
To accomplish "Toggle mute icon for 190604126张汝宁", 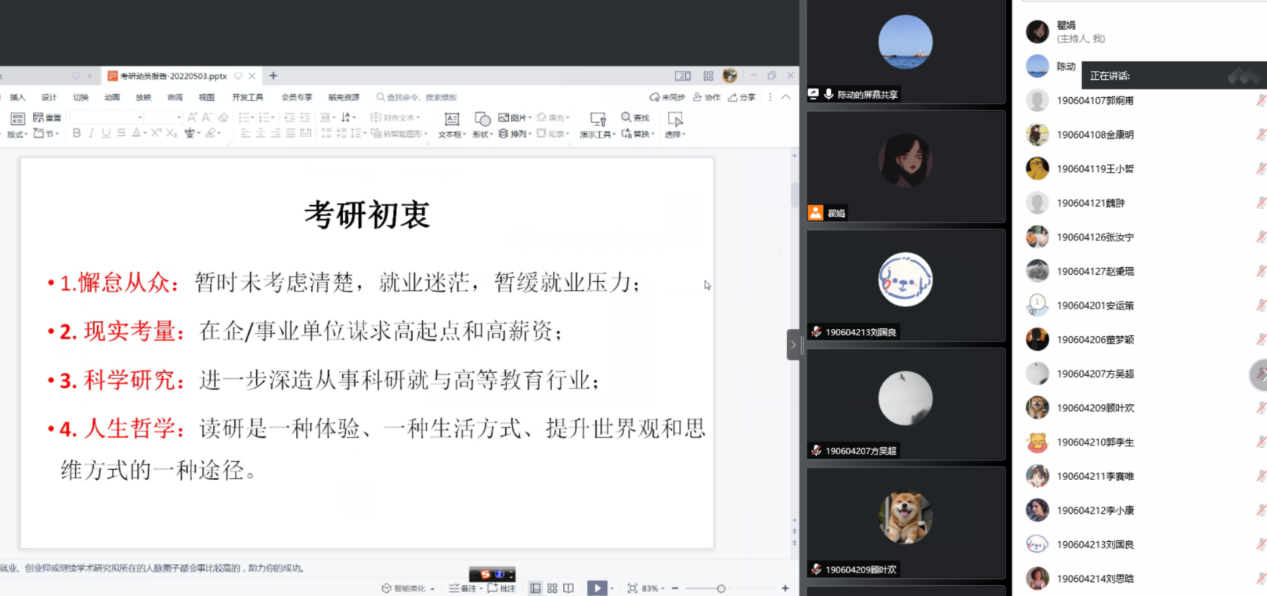I will 1261,237.
